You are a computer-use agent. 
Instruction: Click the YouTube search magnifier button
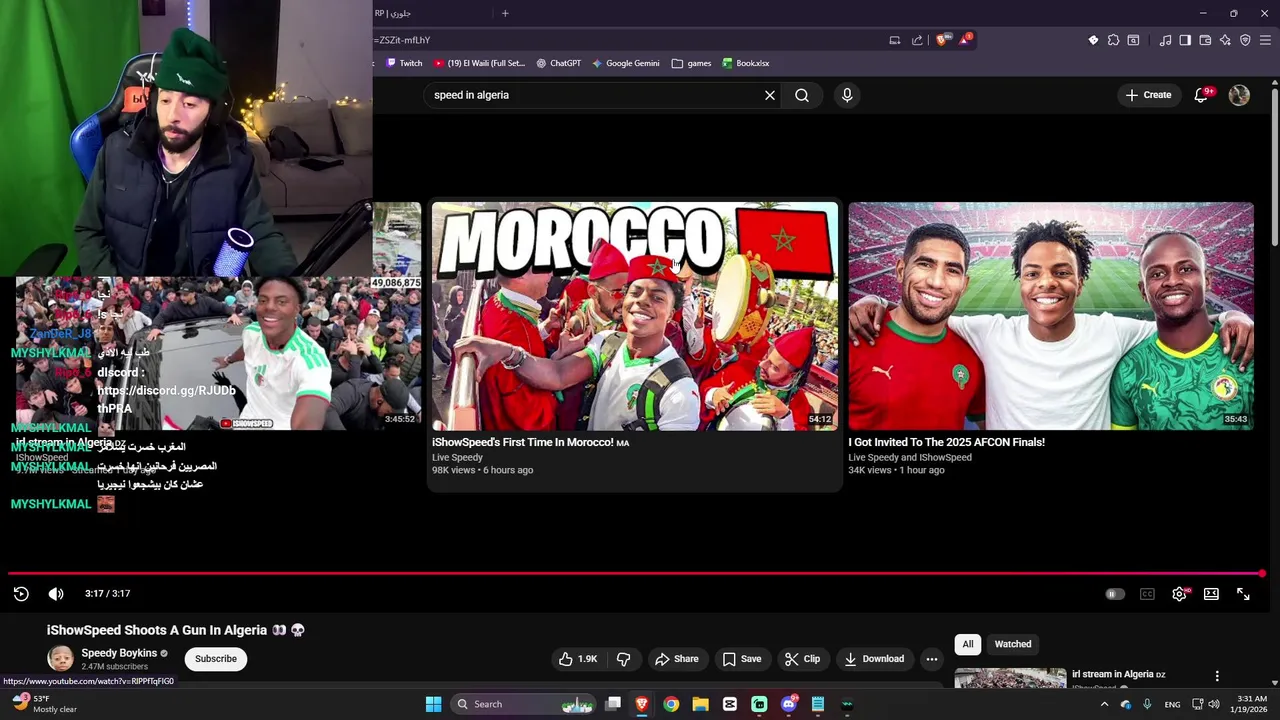click(x=802, y=95)
